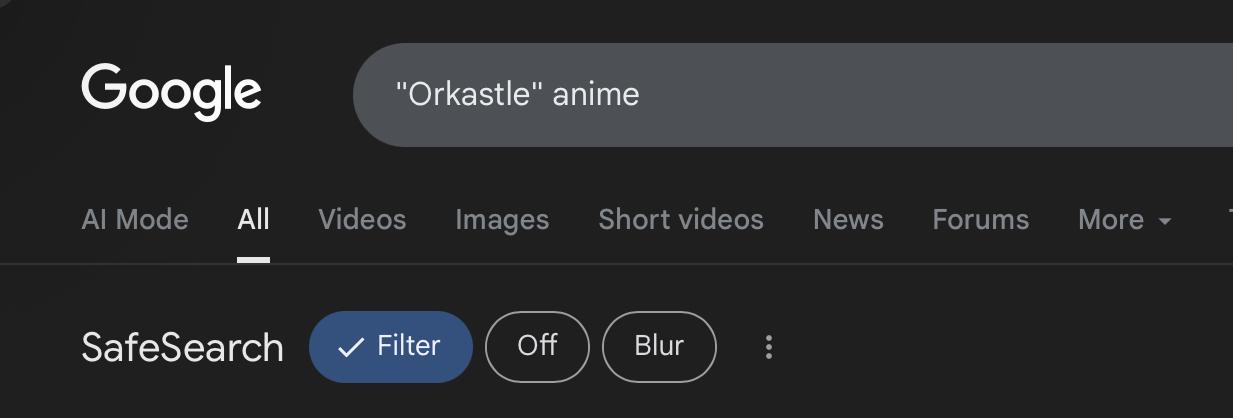Show Images results
1233x418 pixels.
[502, 220]
